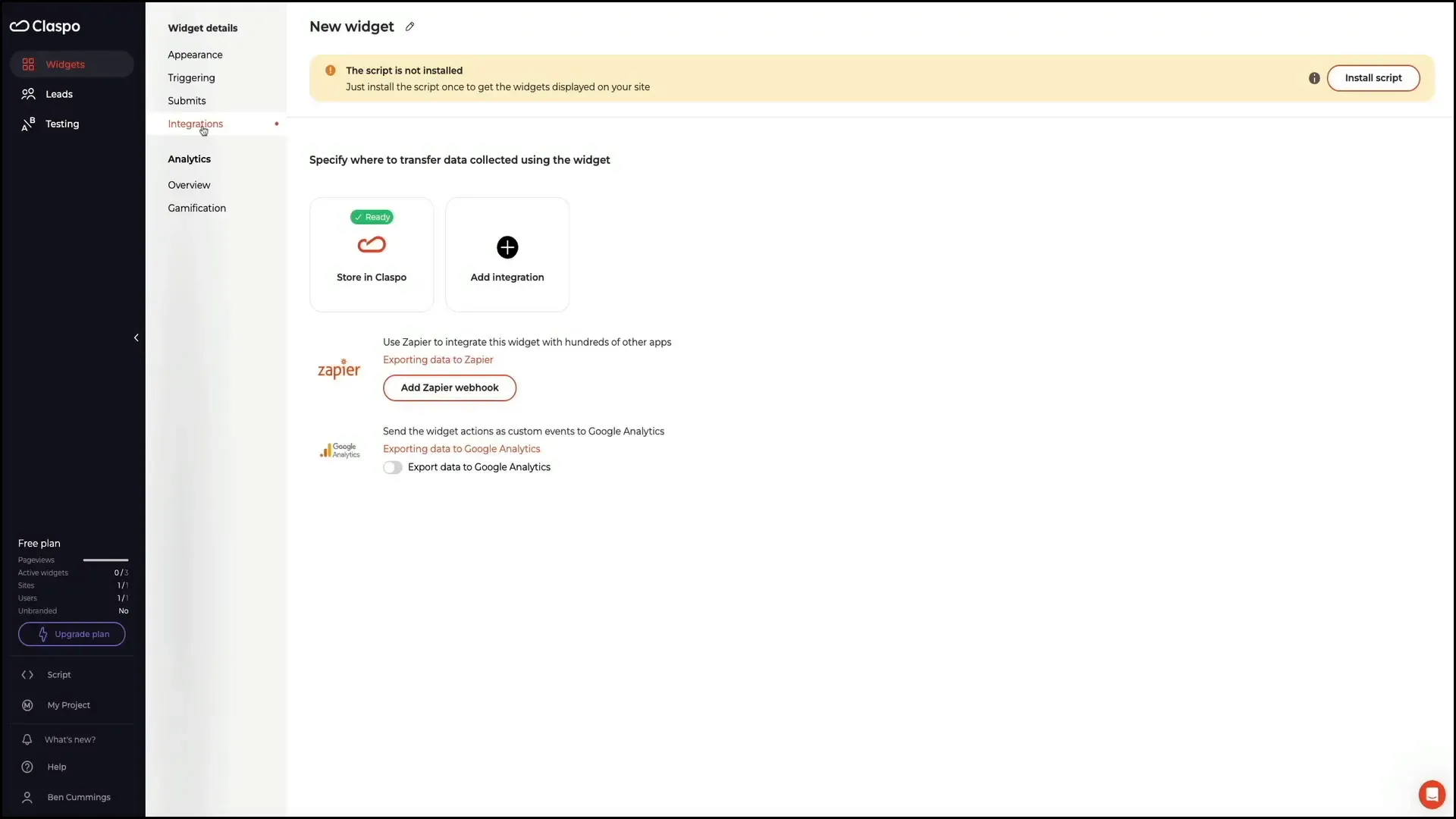The image size is (1456, 819).
Task: Click the New widget title
Action: [x=352, y=27]
